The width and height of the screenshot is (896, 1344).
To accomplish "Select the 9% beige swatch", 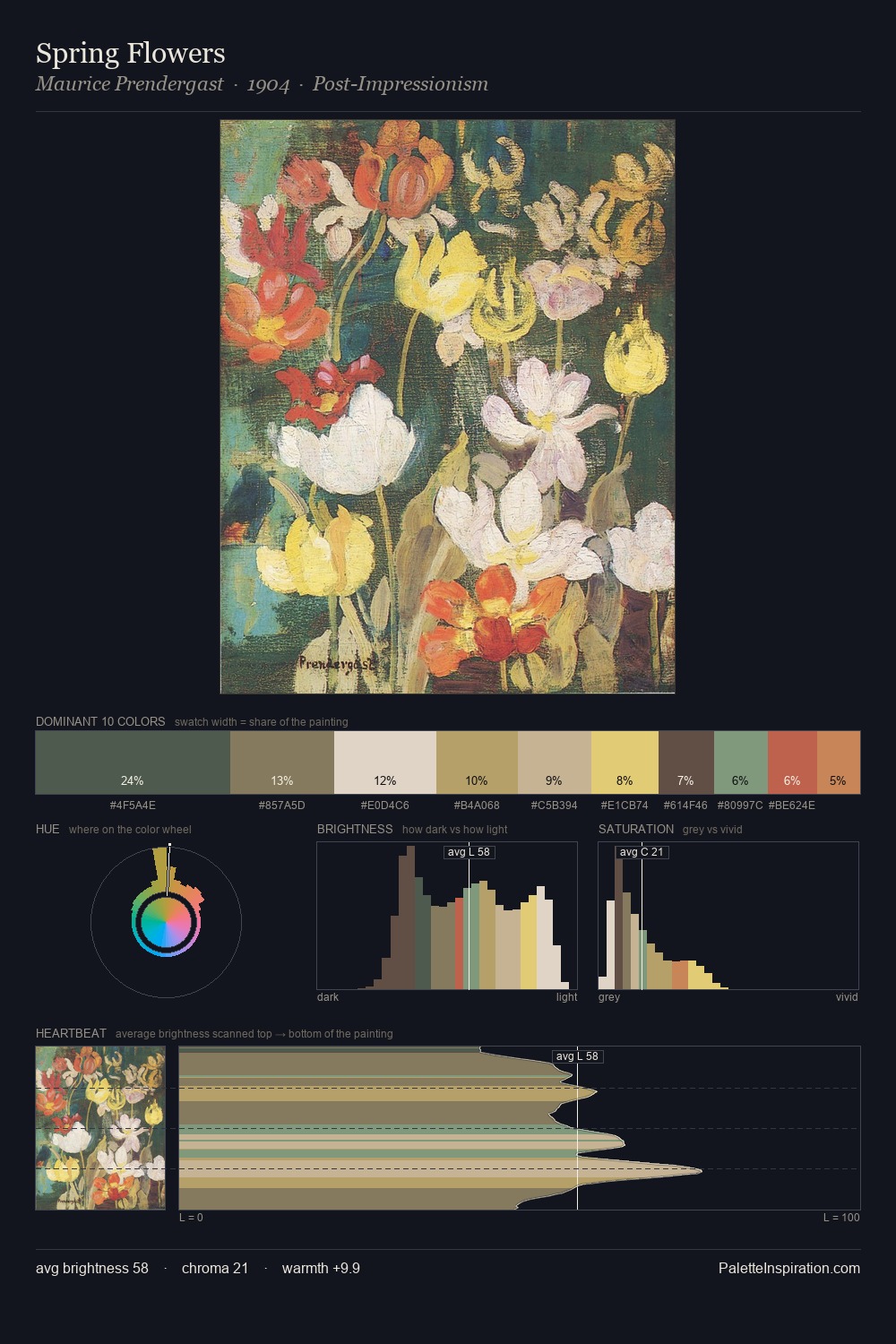I will point(555,762).
